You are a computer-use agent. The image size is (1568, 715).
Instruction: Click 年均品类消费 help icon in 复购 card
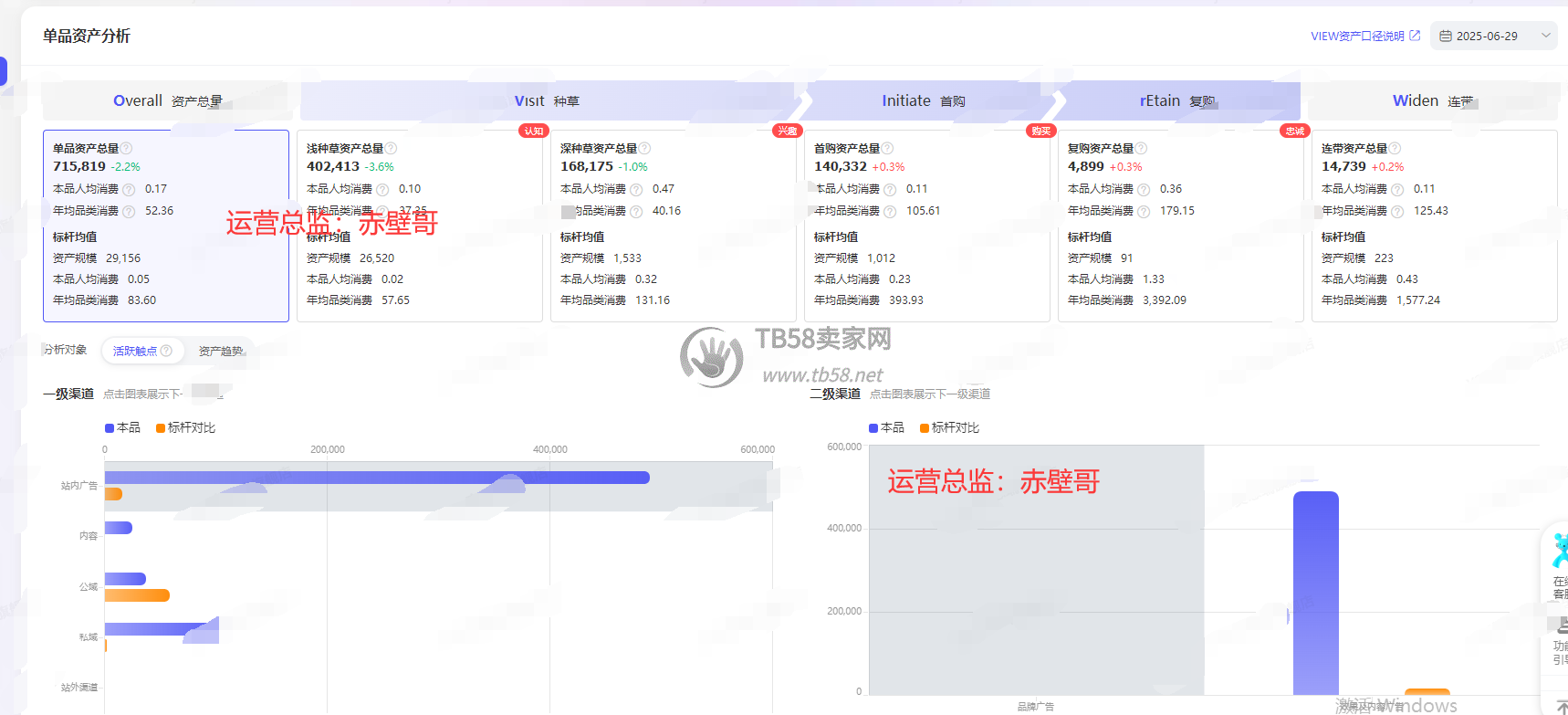[1144, 212]
